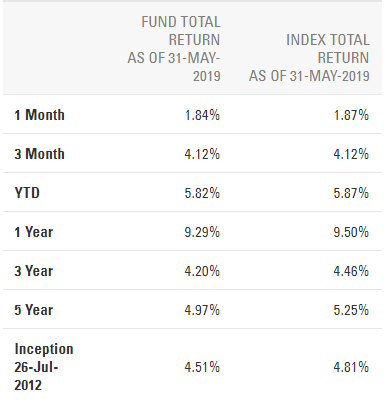Select the 1 Month row label

click(x=39, y=115)
